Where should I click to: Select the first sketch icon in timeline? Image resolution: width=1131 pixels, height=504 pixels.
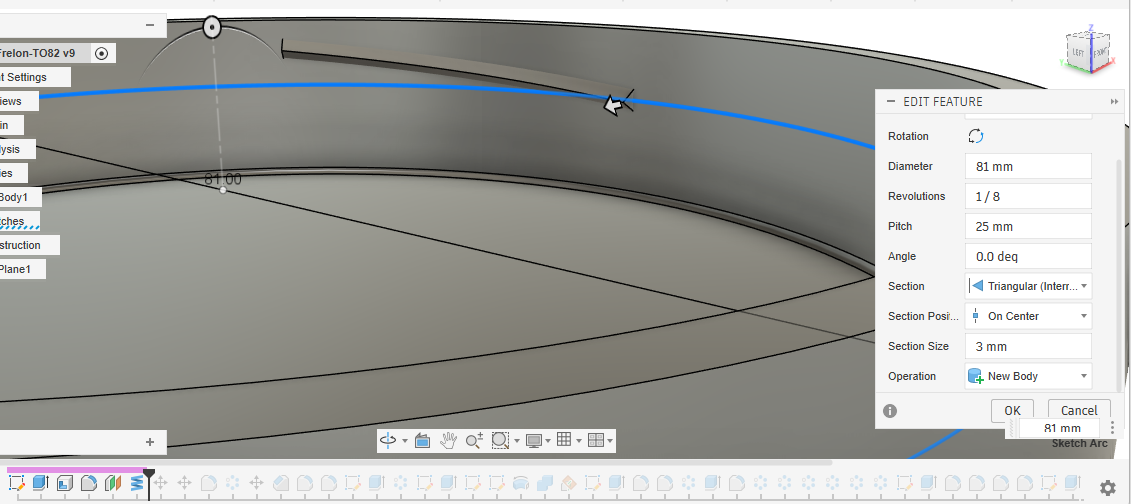tap(16, 483)
